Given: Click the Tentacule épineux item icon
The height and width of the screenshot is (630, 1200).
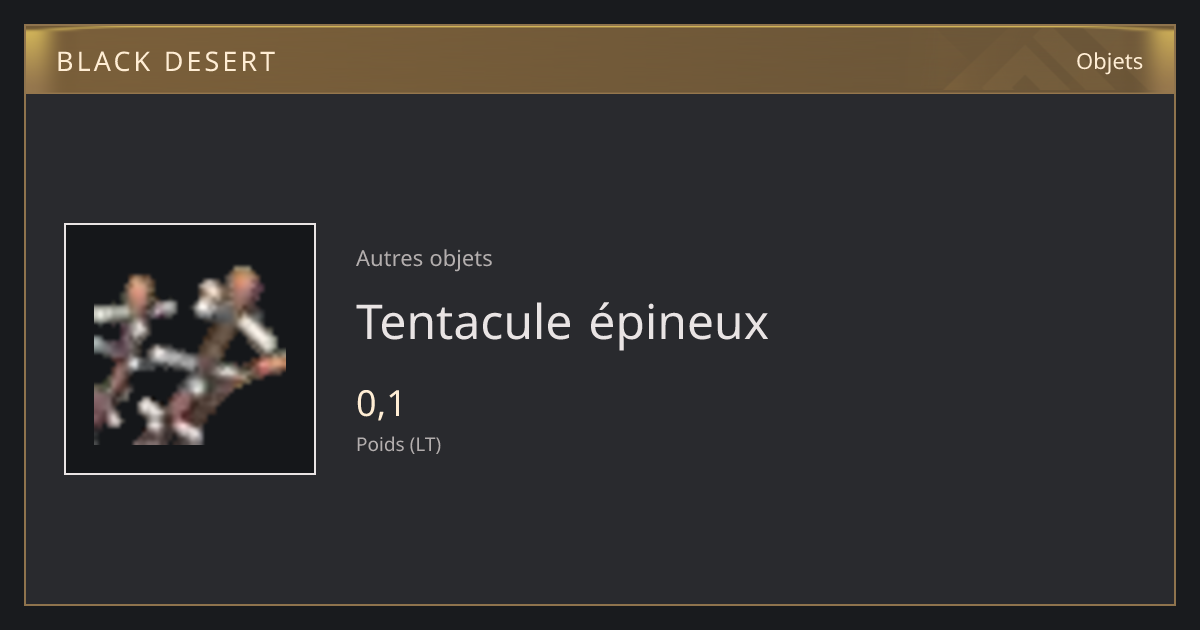Looking at the screenshot, I should pos(190,349).
